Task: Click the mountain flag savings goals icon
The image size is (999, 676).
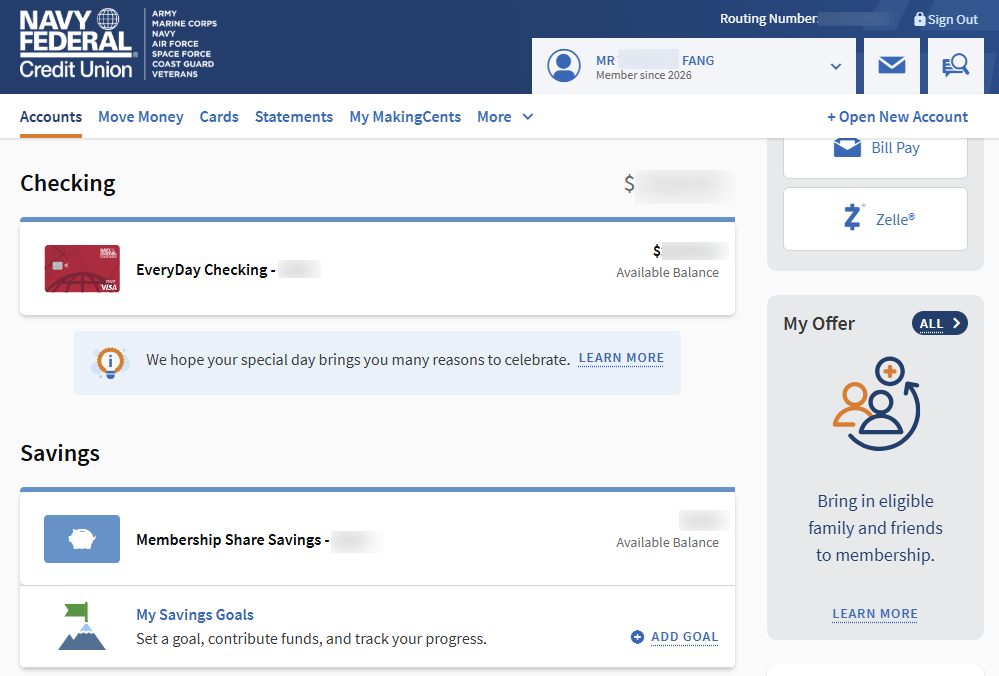Action: click(82, 626)
